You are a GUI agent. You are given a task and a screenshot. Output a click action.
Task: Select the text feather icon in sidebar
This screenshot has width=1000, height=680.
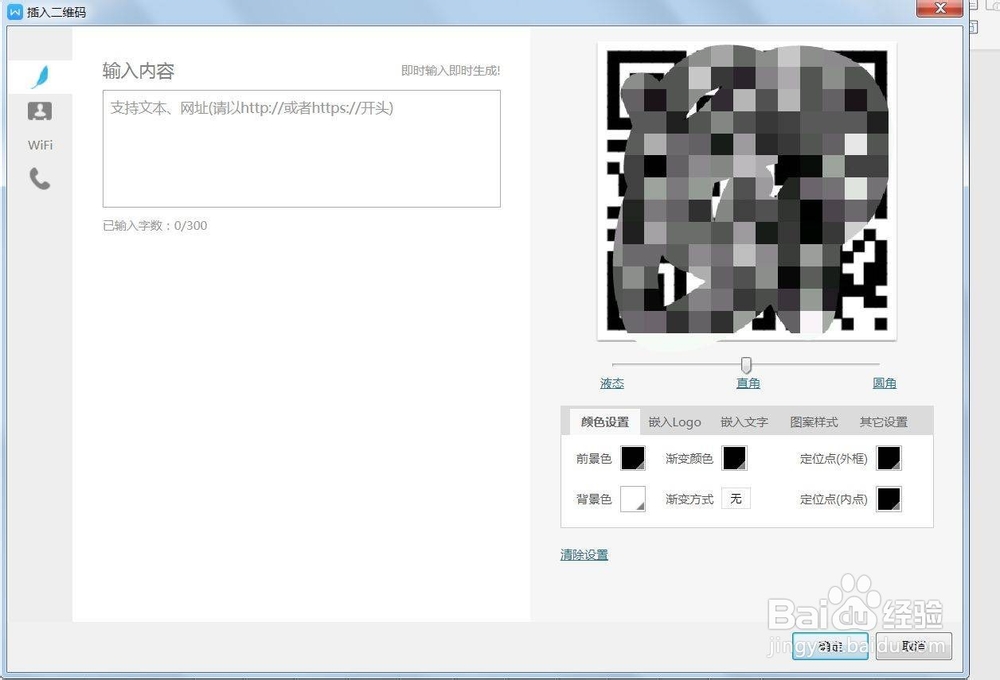[40, 77]
